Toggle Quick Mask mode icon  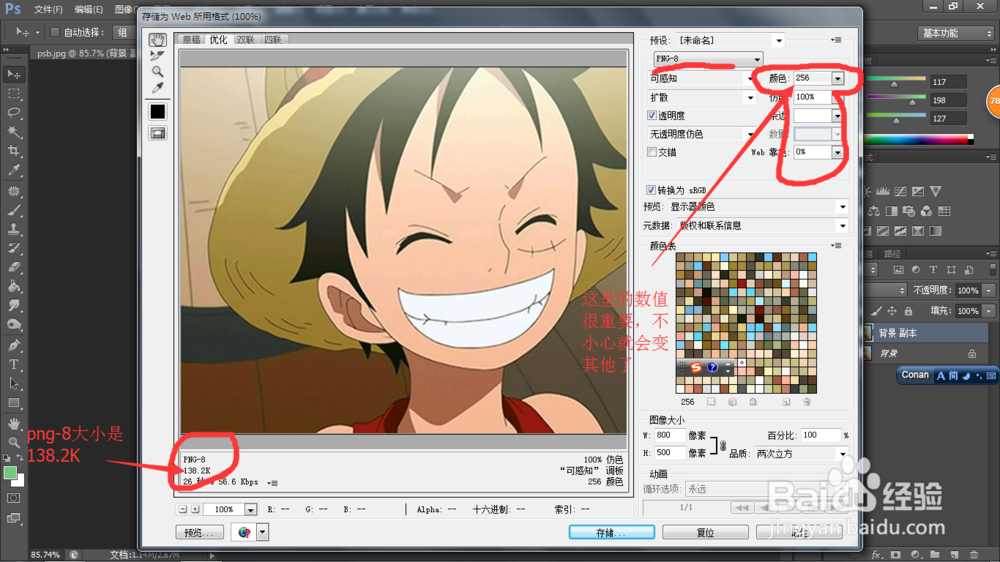tap(13, 498)
